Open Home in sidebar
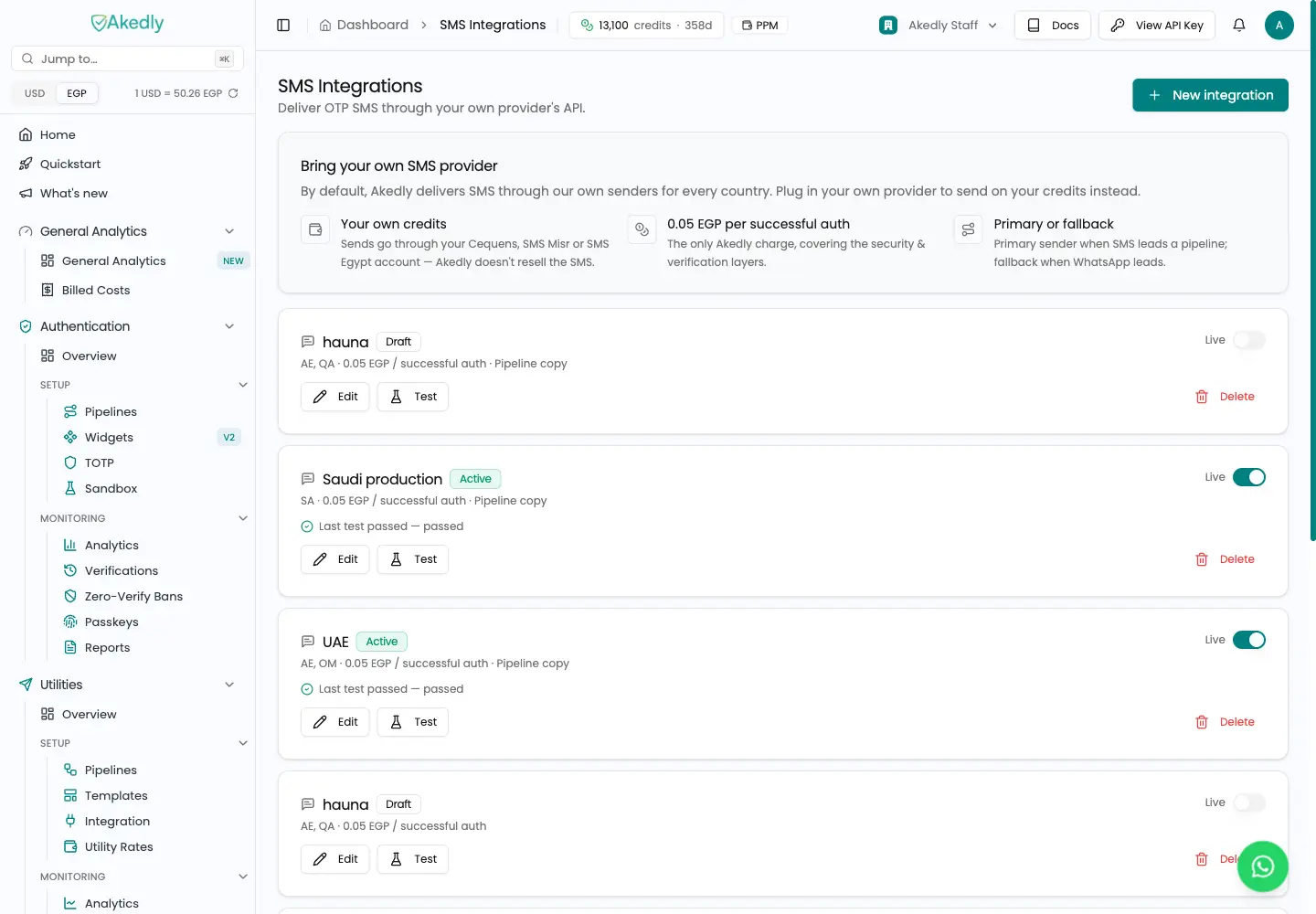The image size is (1316, 914). pos(128,134)
